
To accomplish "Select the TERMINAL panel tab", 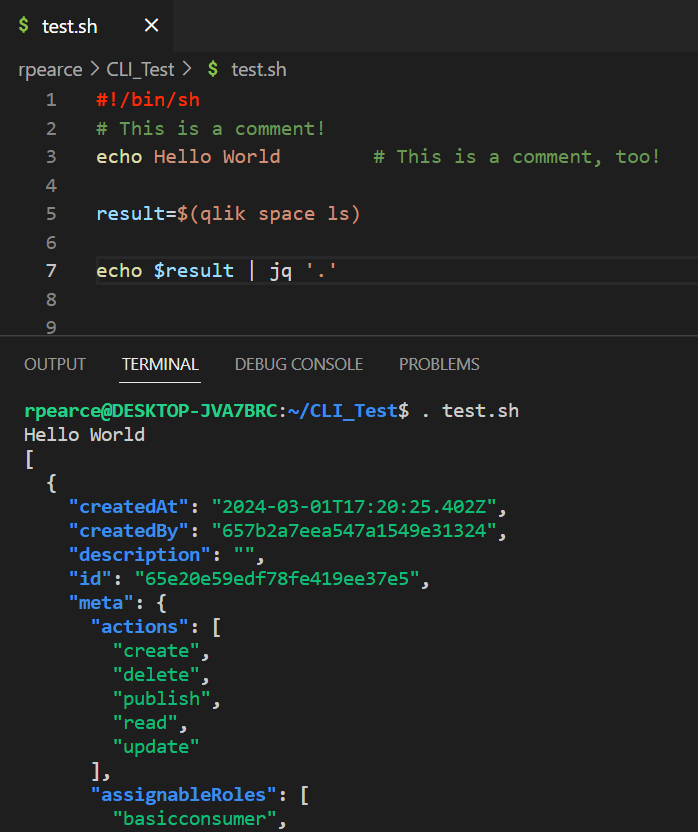I will (x=160, y=364).
